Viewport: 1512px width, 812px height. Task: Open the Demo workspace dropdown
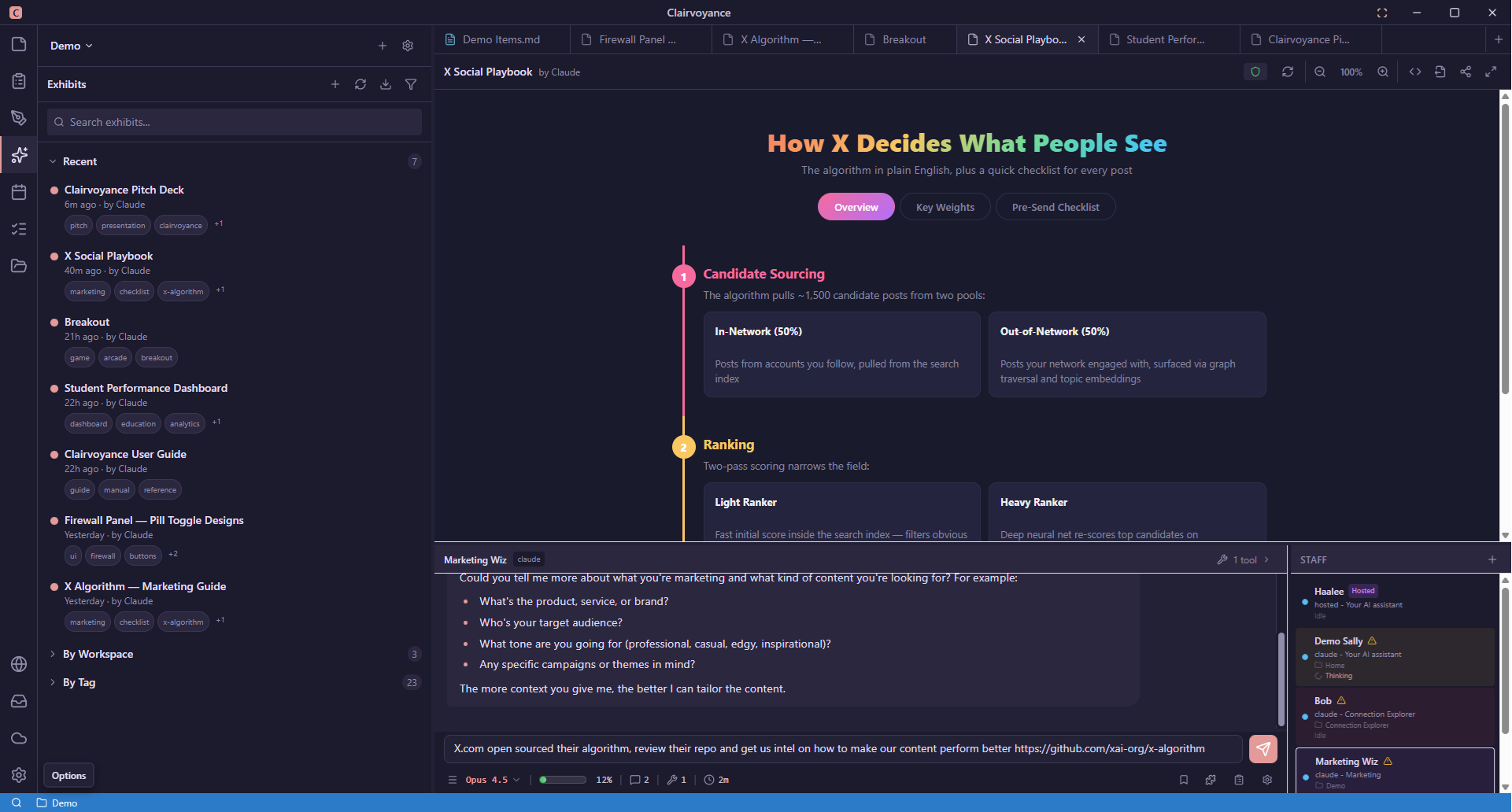click(71, 46)
